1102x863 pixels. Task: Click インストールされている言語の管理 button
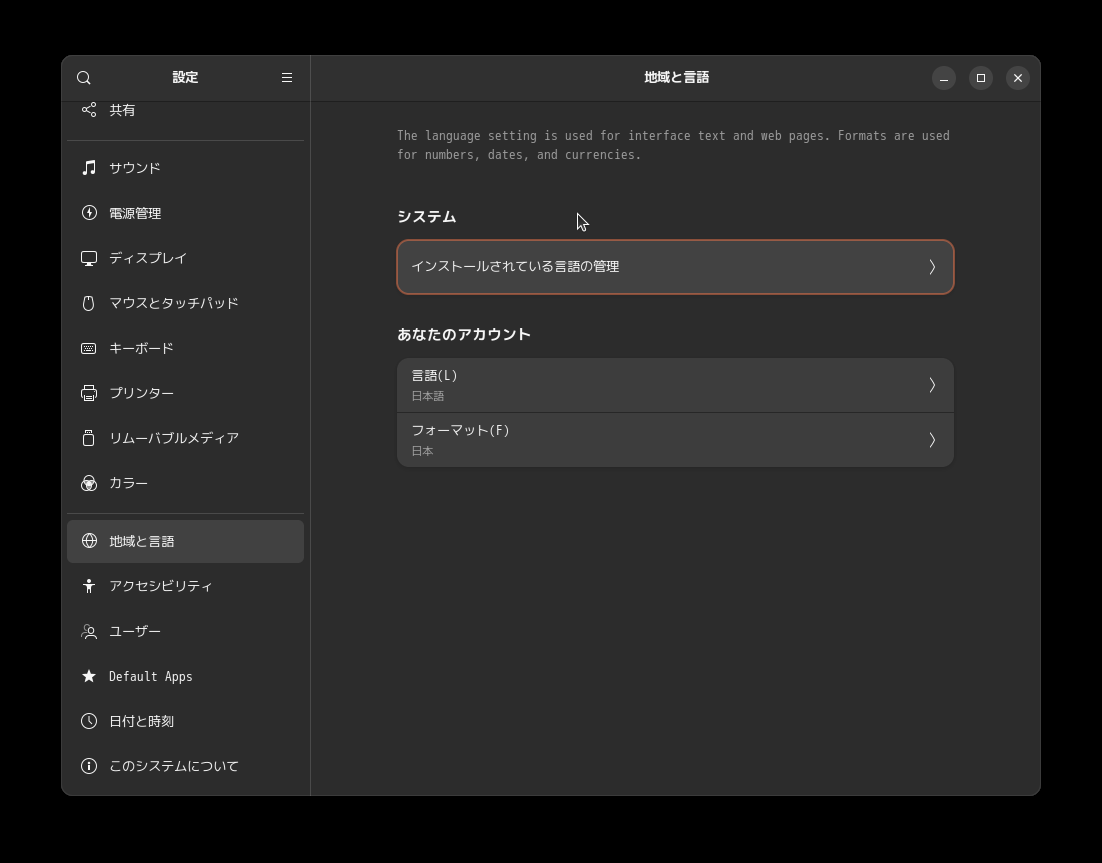[675, 266]
